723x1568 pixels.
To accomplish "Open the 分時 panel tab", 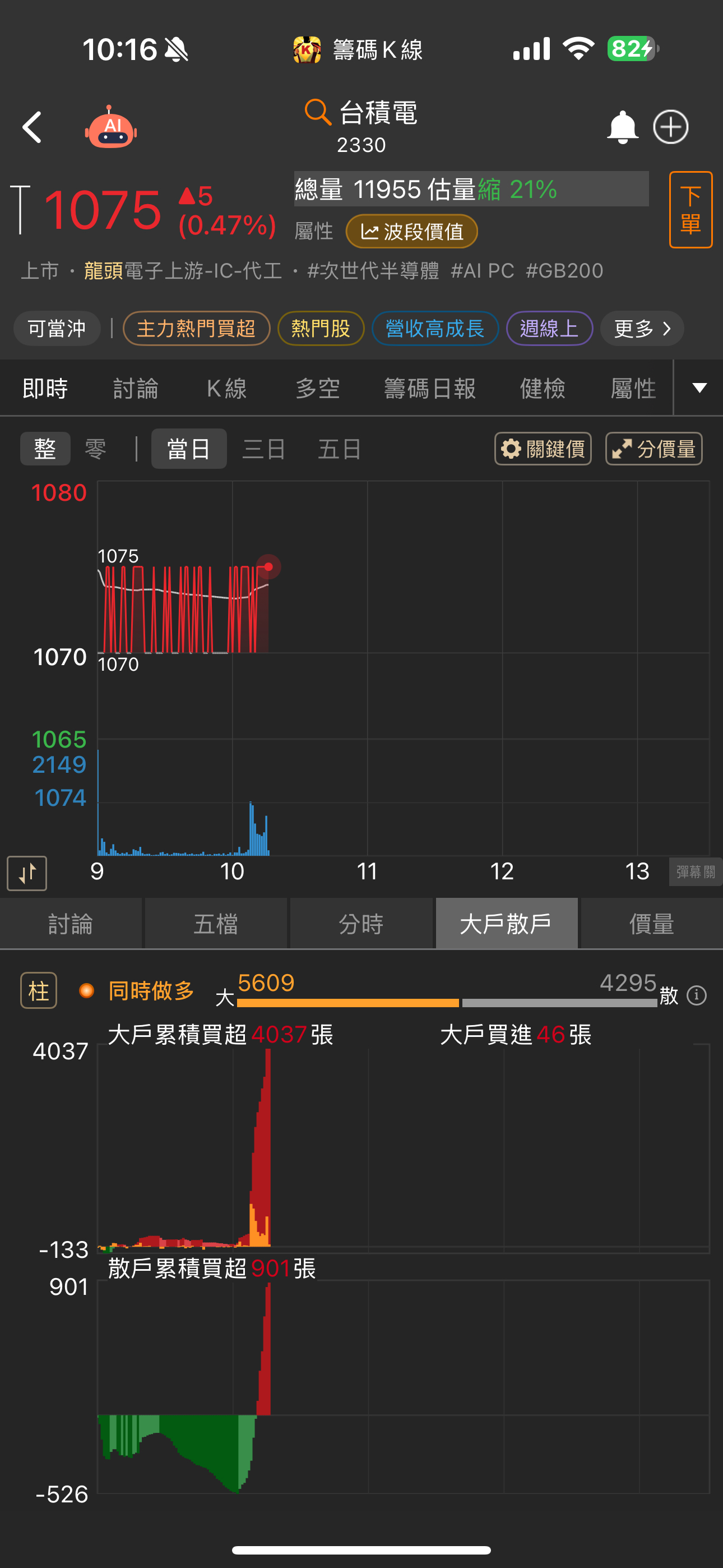I will (x=361, y=924).
